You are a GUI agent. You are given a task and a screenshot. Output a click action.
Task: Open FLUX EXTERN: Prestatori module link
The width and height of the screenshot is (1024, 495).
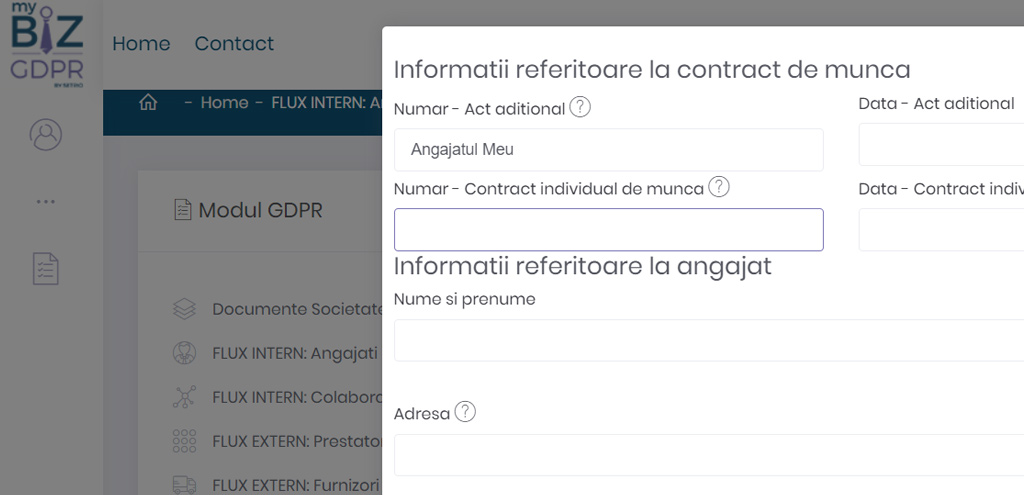point(297,441)
